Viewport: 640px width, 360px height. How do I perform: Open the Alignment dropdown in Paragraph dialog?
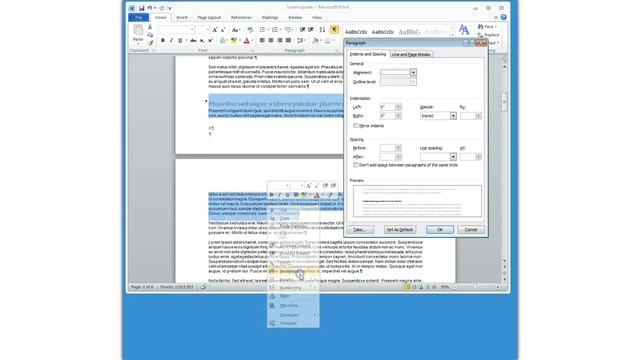pyautogui.click(x=413, y=73)
